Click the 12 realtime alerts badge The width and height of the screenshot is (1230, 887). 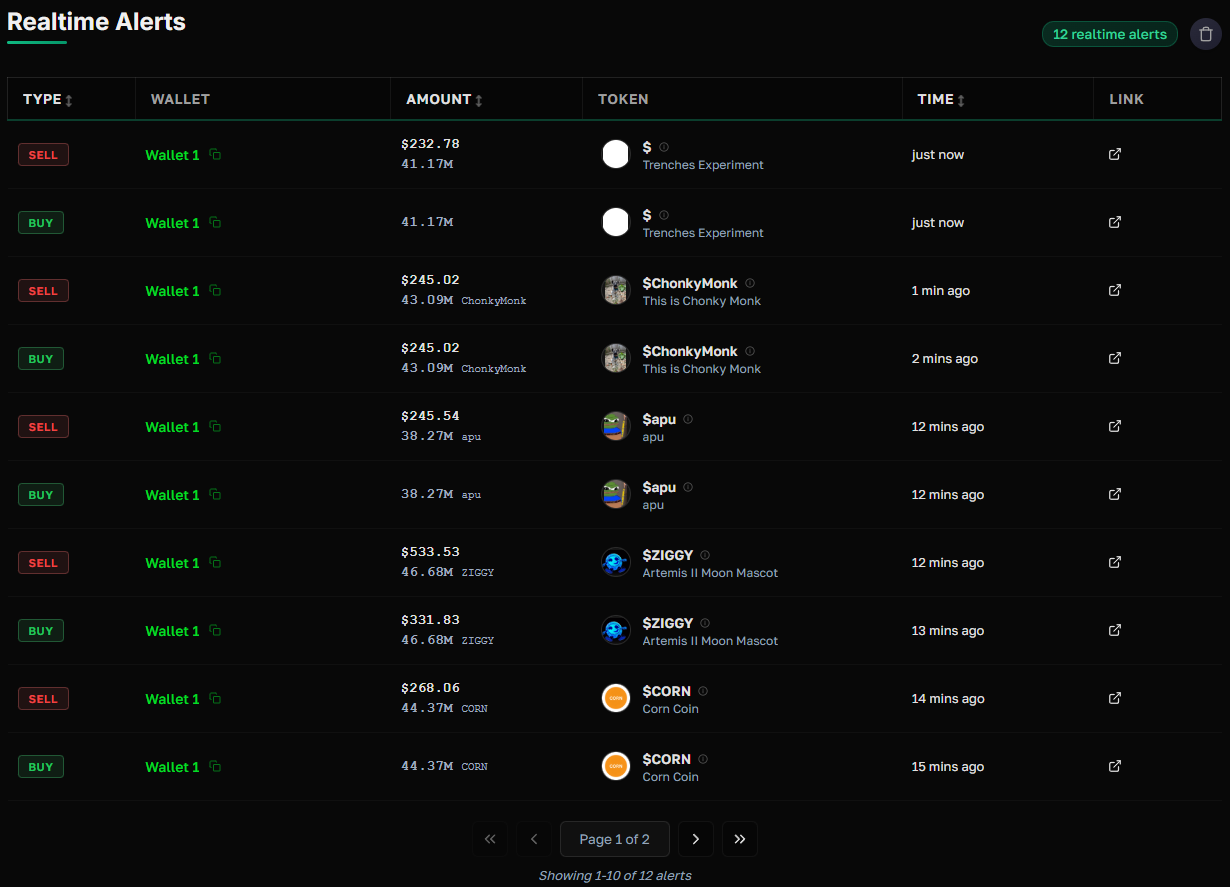1110,34
